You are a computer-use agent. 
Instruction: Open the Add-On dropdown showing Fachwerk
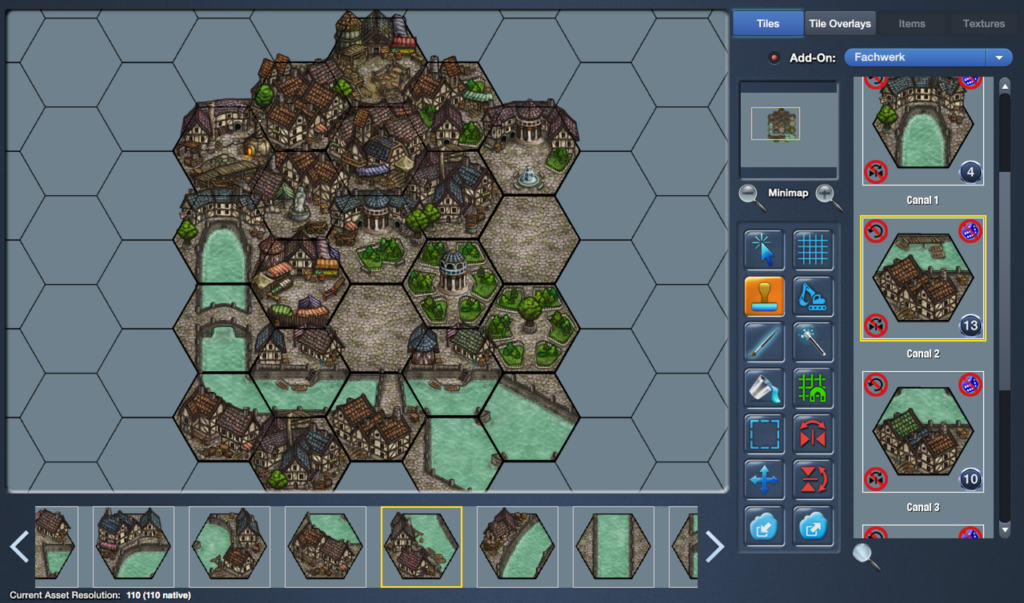(x=926, y=57)
